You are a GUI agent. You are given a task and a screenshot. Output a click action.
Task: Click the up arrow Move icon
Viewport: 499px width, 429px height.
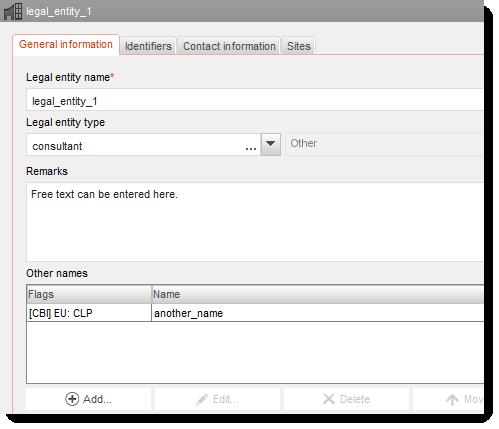[452, 399]
